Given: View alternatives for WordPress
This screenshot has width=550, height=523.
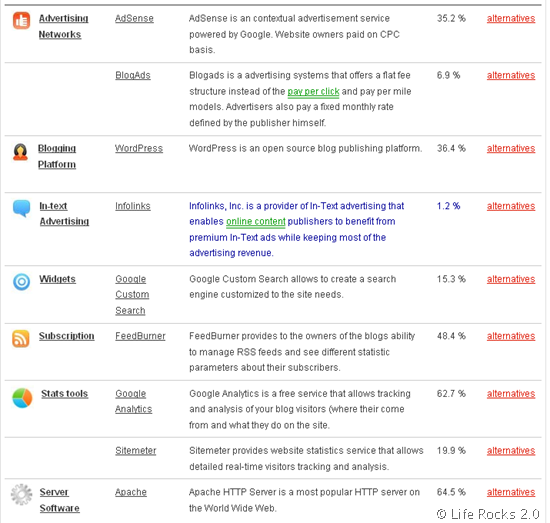Looking at the screenshot, I should click(x=511, y=148).
